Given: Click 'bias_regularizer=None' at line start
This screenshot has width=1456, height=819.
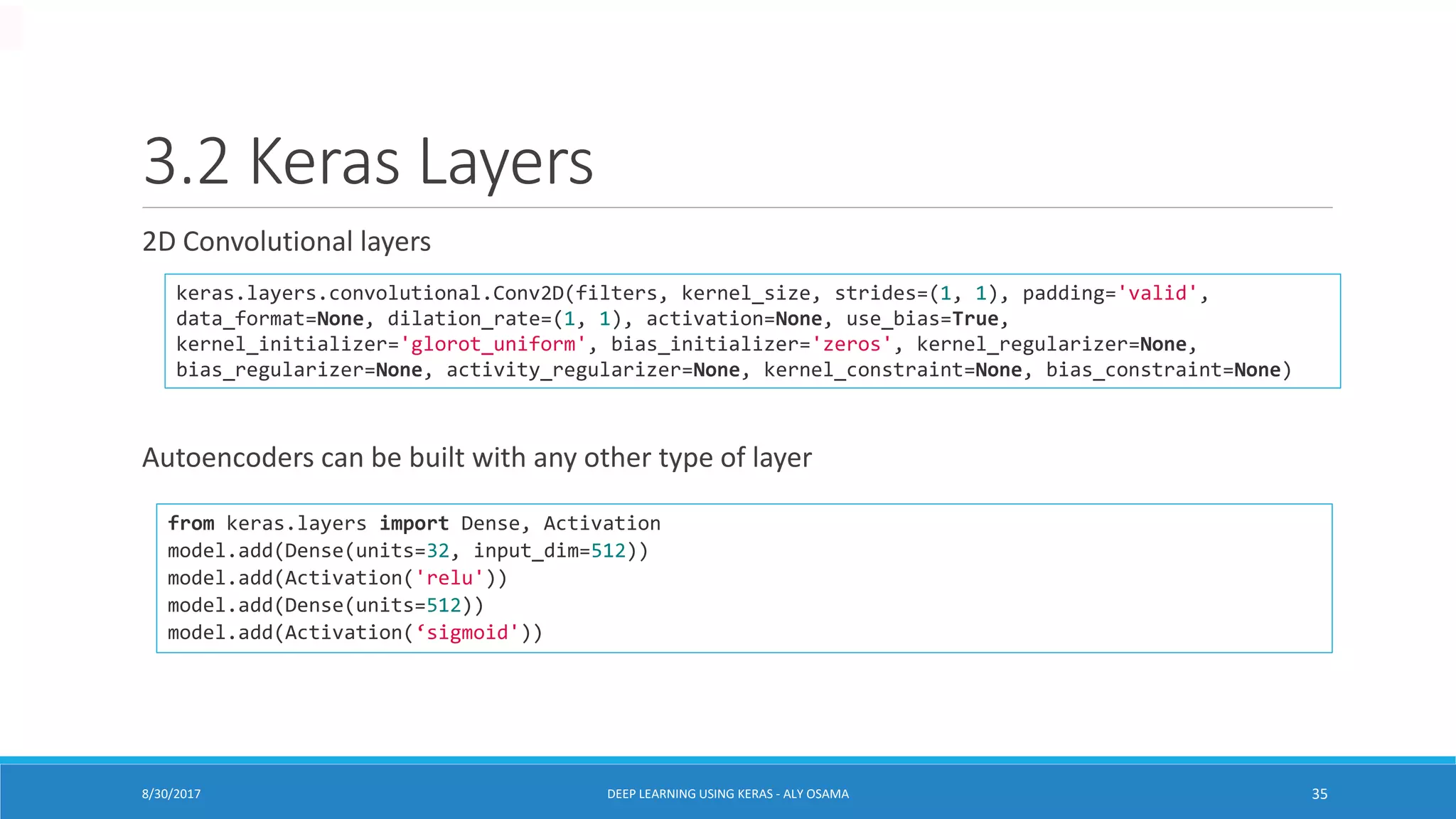Looking at the screenshot, I should pyautogui.click(x=299, y=370).
